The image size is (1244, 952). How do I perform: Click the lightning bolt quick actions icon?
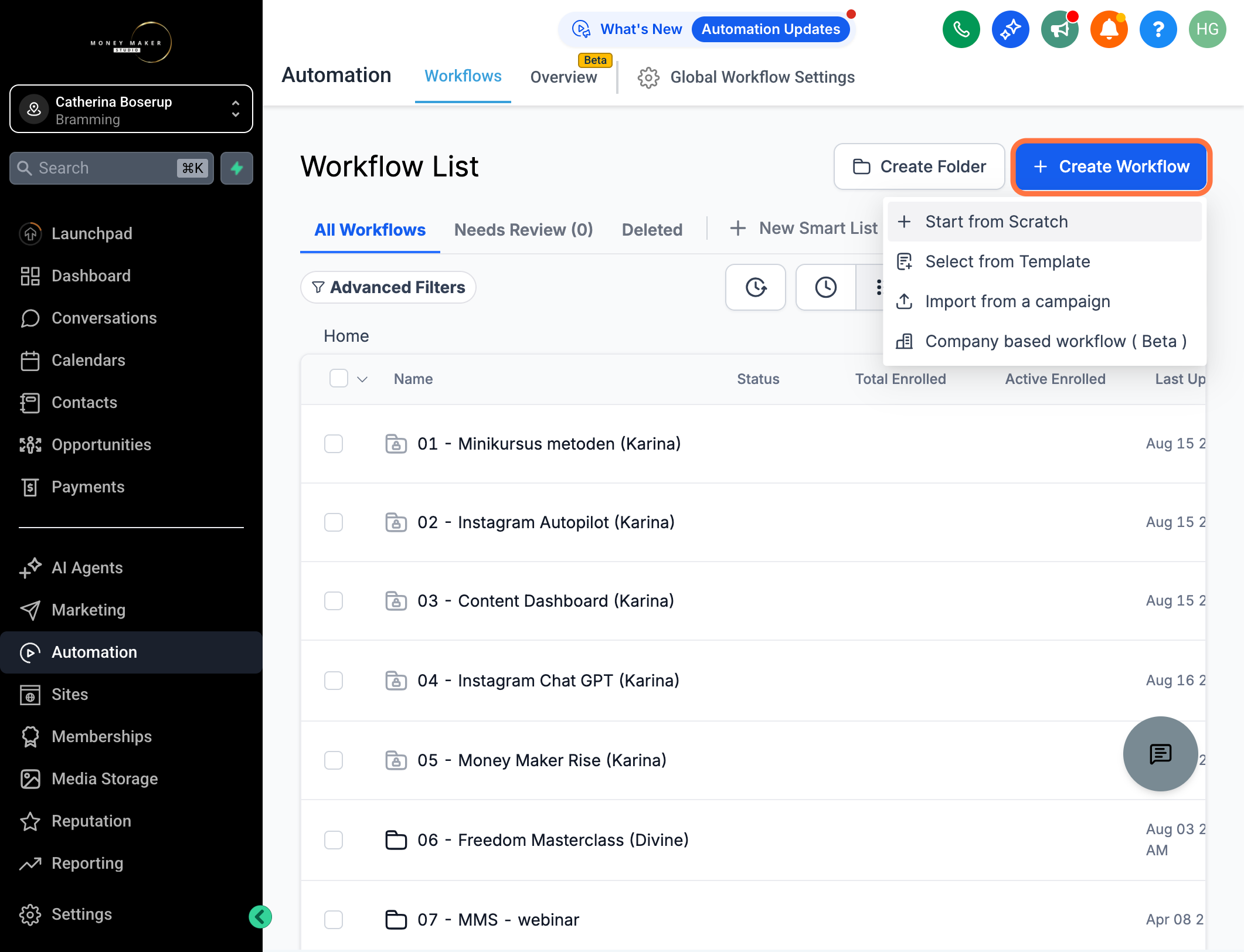point(237,168)
